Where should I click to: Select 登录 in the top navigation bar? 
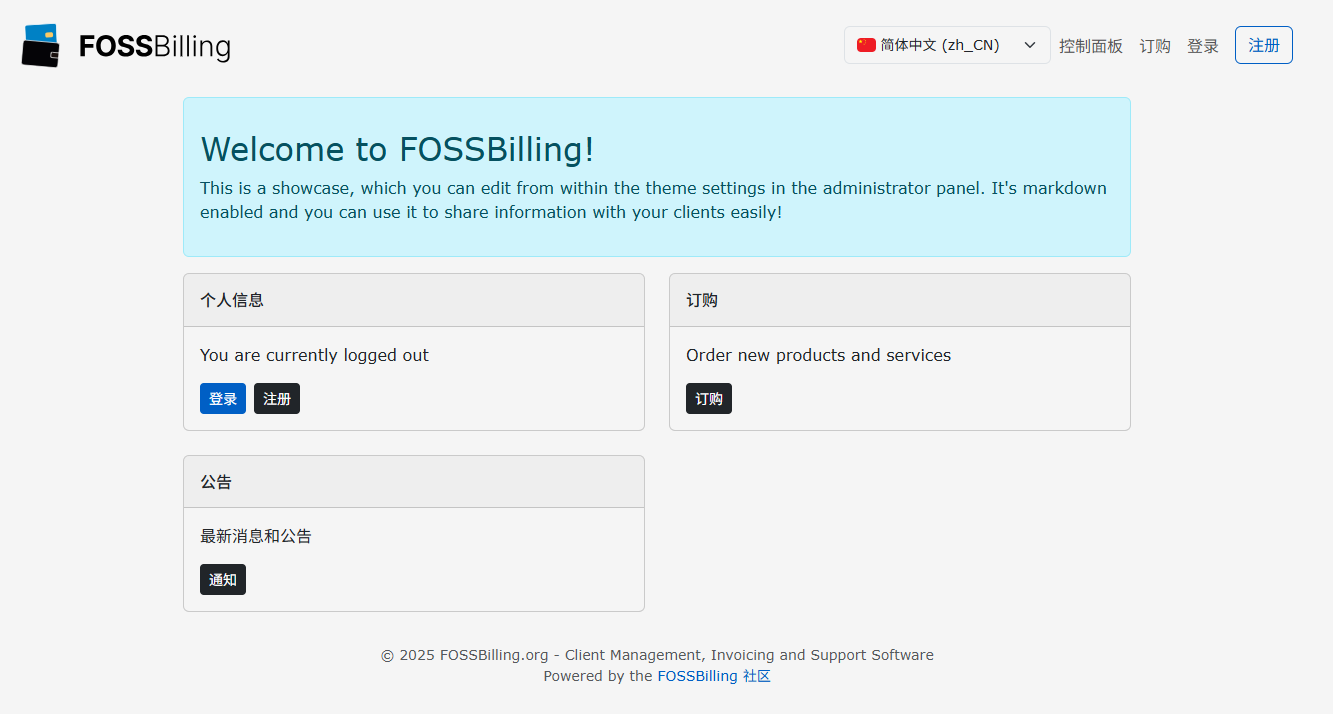[1203, 46]
